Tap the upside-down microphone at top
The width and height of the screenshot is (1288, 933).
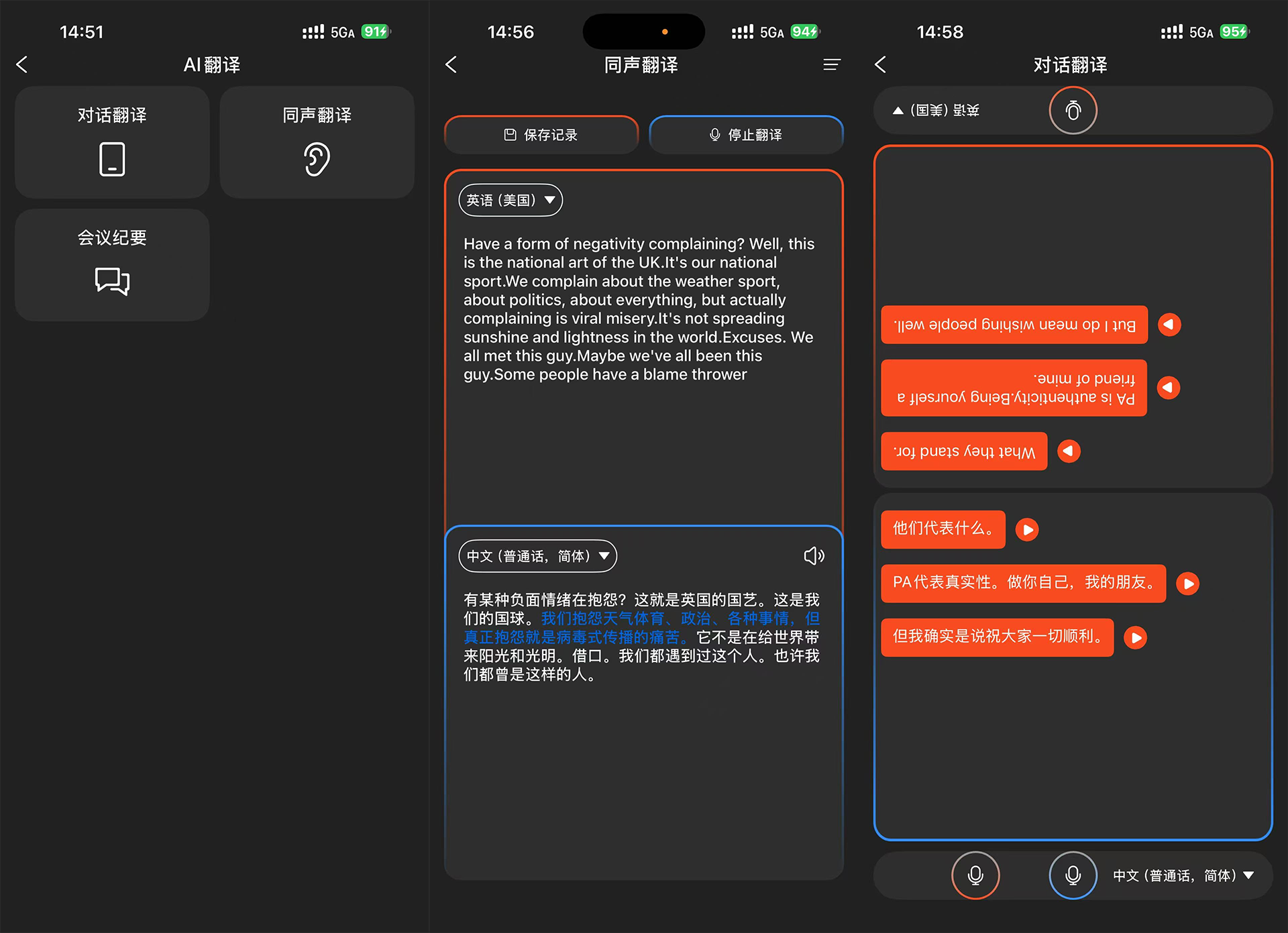1073,110
